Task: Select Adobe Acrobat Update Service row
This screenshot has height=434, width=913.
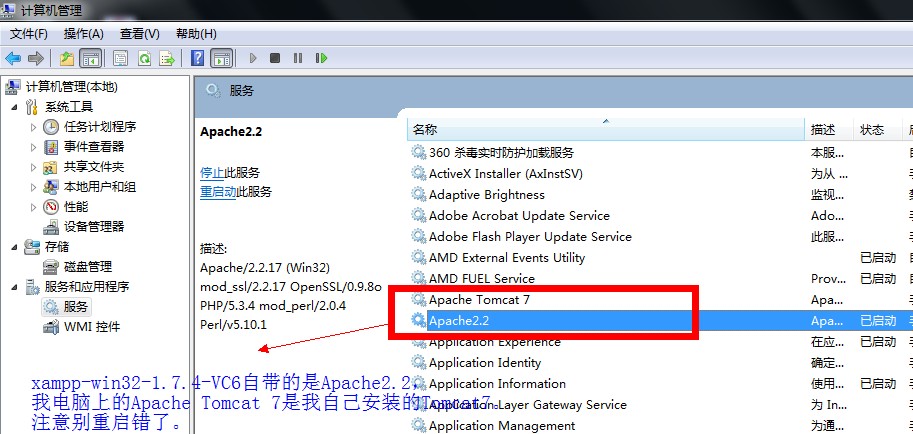Action: click(519, 216)
